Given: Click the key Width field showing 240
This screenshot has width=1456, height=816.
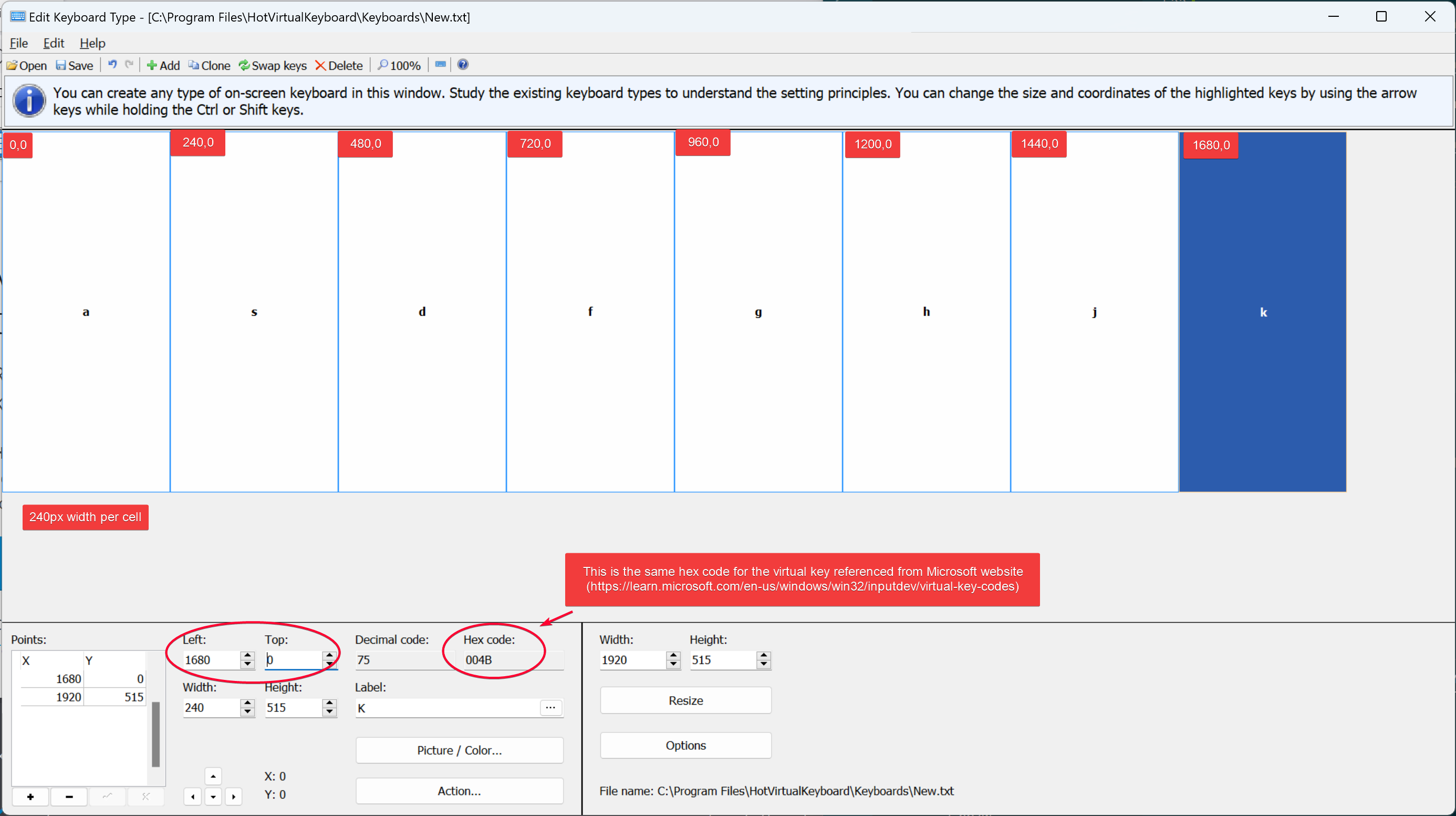Looking at the screenshot, I should (211, 707).
